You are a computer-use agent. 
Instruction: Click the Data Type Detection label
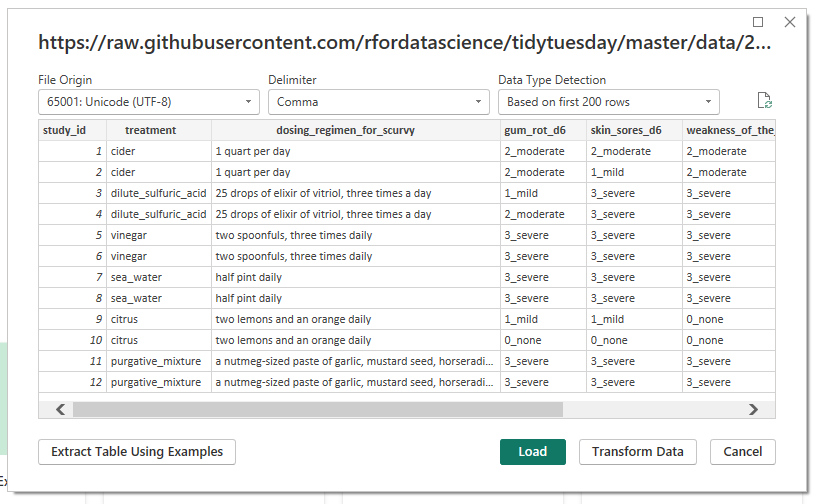tap(552, 80)
